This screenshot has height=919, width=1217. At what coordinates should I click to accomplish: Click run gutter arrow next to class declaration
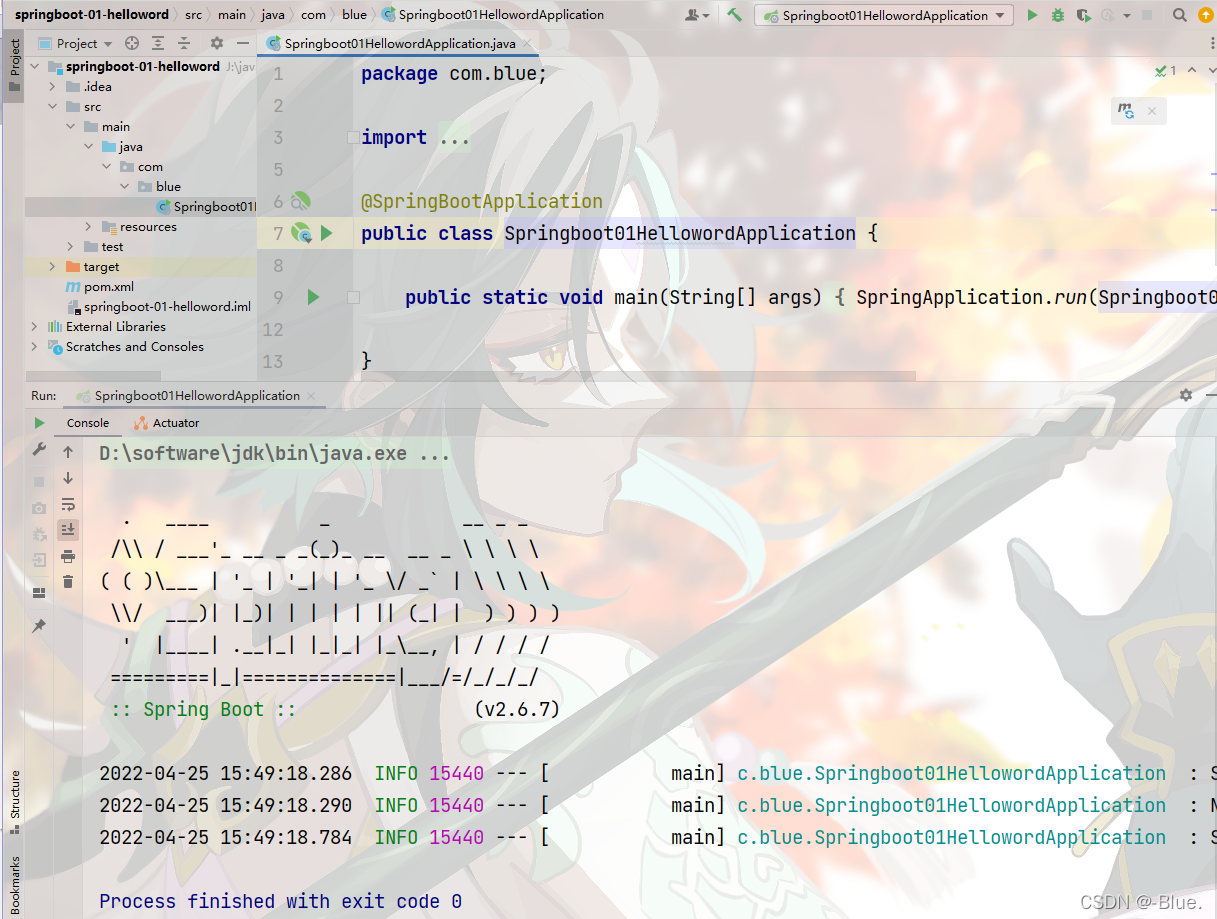click(326, 233)
